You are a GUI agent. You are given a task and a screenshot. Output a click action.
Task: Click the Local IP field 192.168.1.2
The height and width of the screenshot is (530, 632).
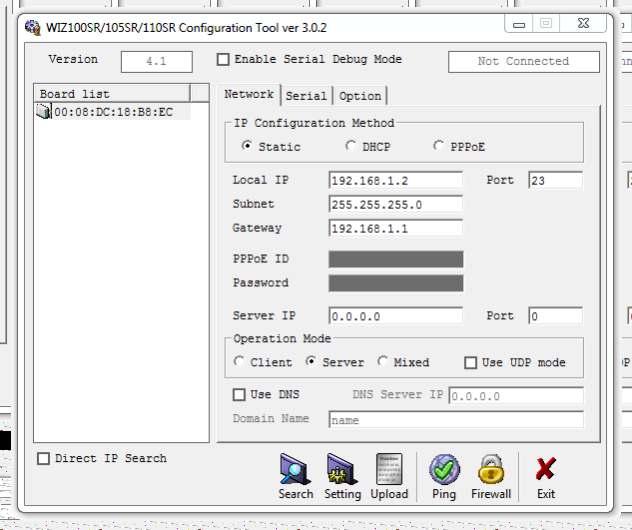tap(396, 181)
